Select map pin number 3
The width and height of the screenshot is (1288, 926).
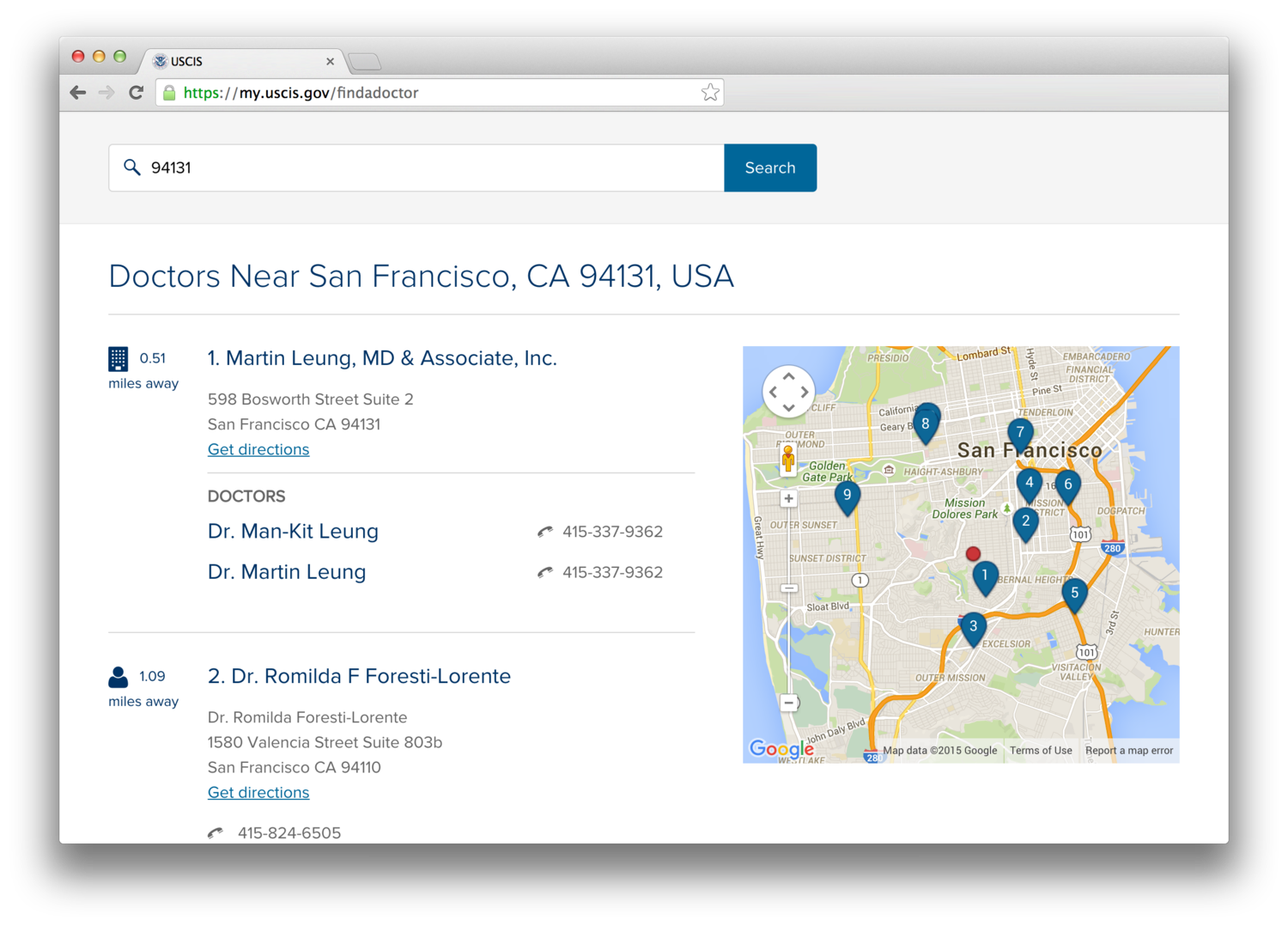click(973, 629)
